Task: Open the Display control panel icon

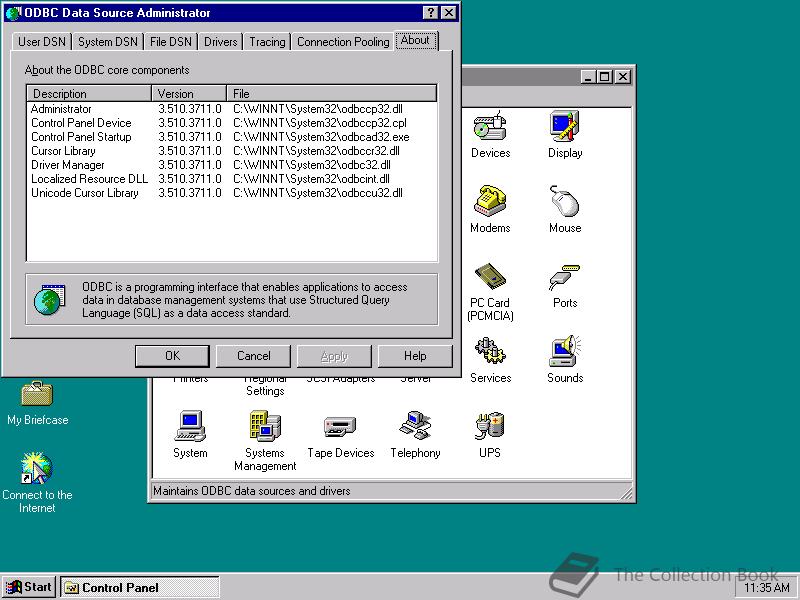Action: (565, 128)
